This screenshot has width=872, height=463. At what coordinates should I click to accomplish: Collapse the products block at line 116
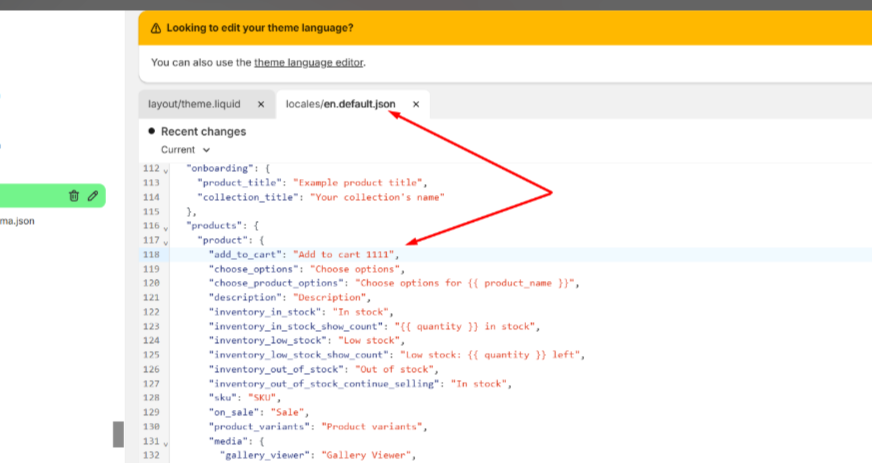pos(166,227)
